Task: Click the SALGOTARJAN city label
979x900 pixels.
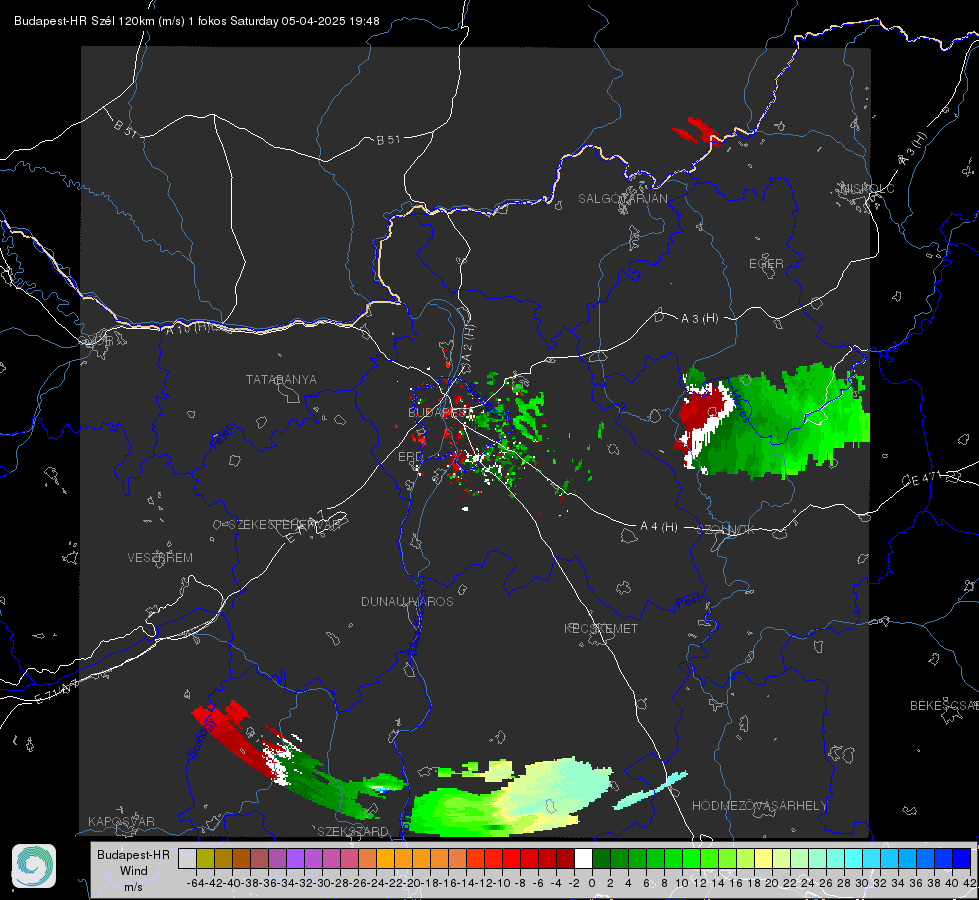Action: pyautogui.click(x=622, y=199)
